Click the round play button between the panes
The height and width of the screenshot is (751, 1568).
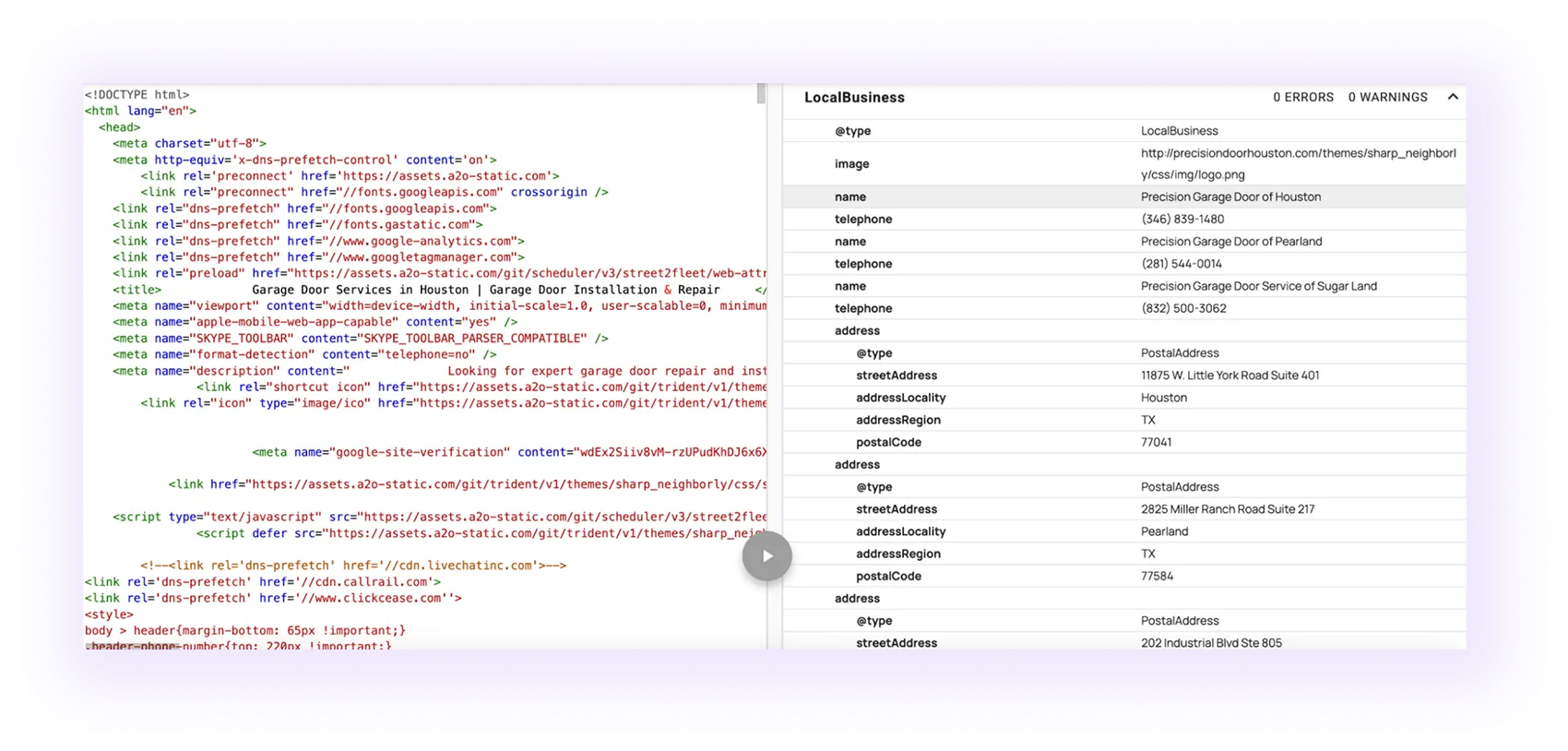pyautogui.click(x=767, y=556)
